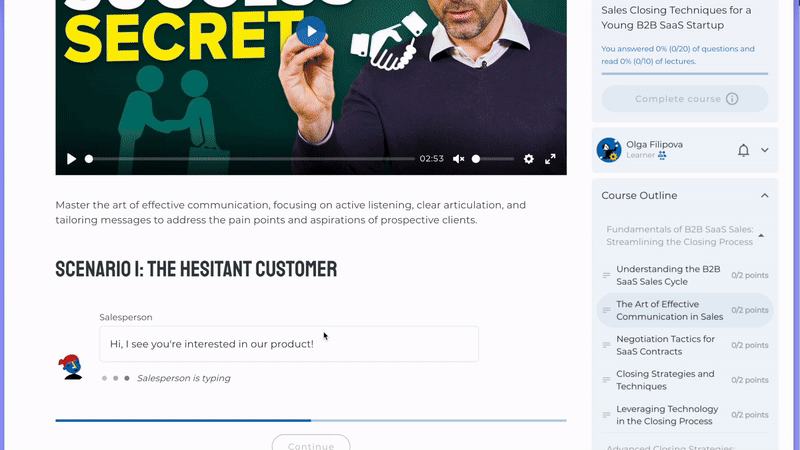Unmute the video with the speaker icon
The image size is (800, 450).
459,159
